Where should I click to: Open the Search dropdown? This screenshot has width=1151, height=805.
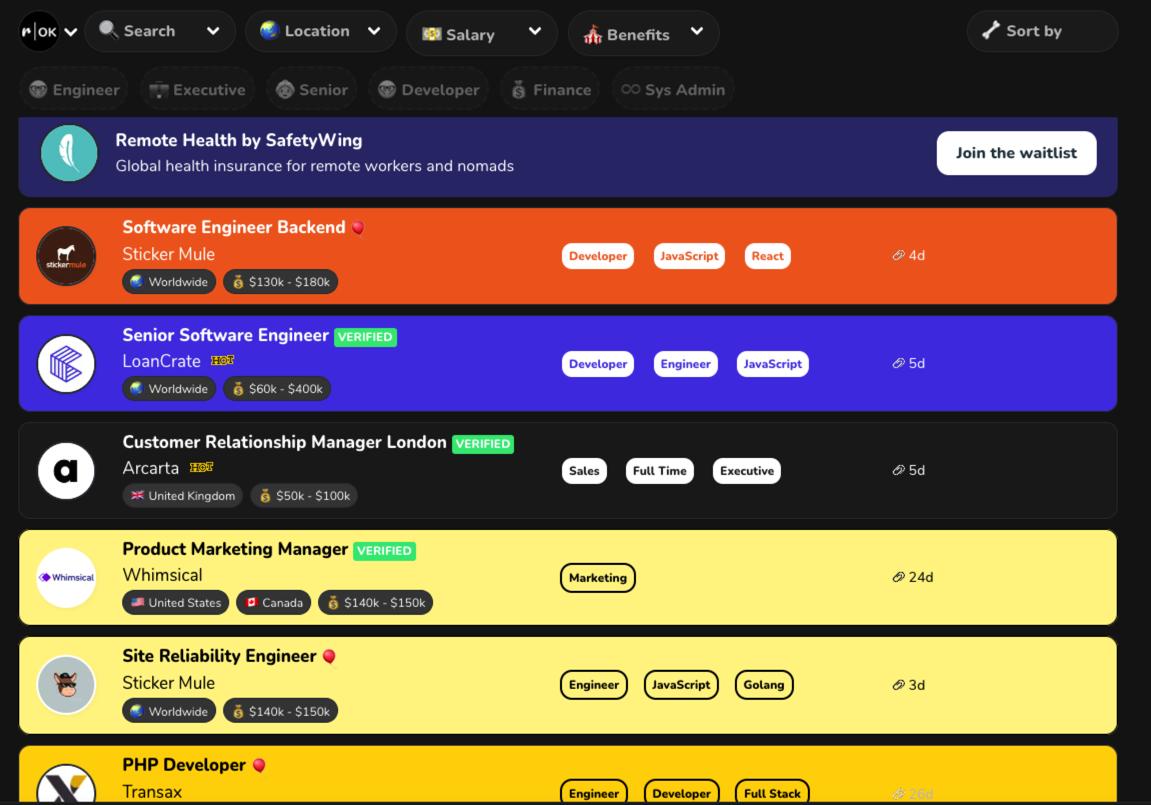160,32
